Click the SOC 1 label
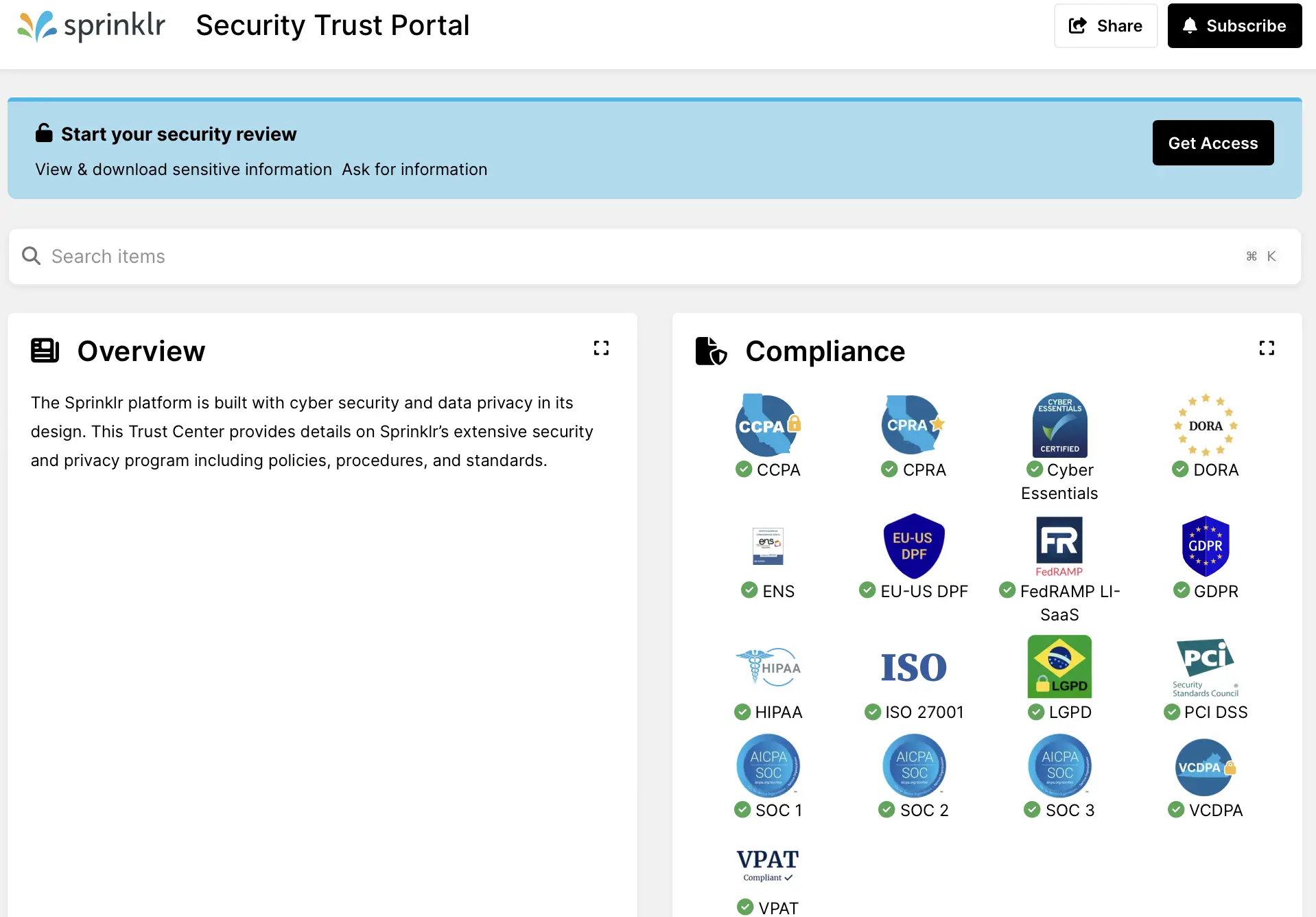 click(778, 811)
